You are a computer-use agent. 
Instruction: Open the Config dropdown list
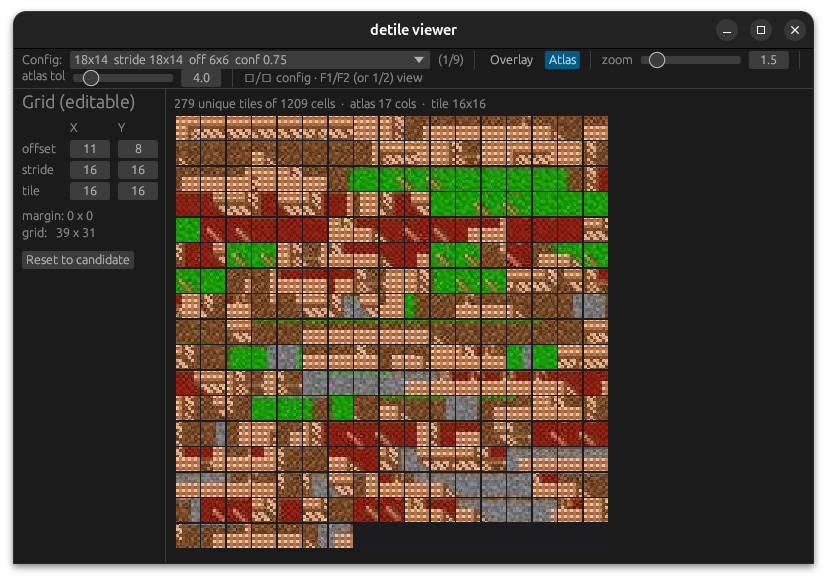(x=249, y=60)
